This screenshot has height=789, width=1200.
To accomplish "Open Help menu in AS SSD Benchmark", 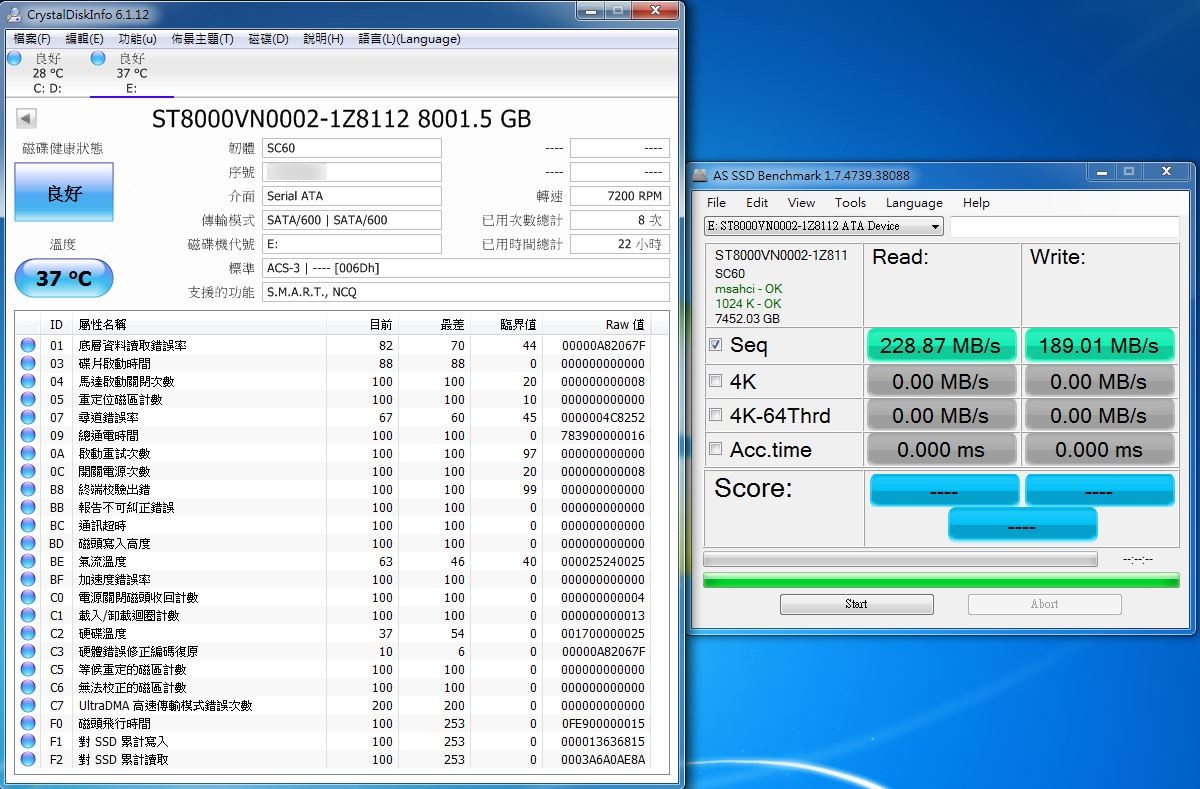I will click(976, 202).
